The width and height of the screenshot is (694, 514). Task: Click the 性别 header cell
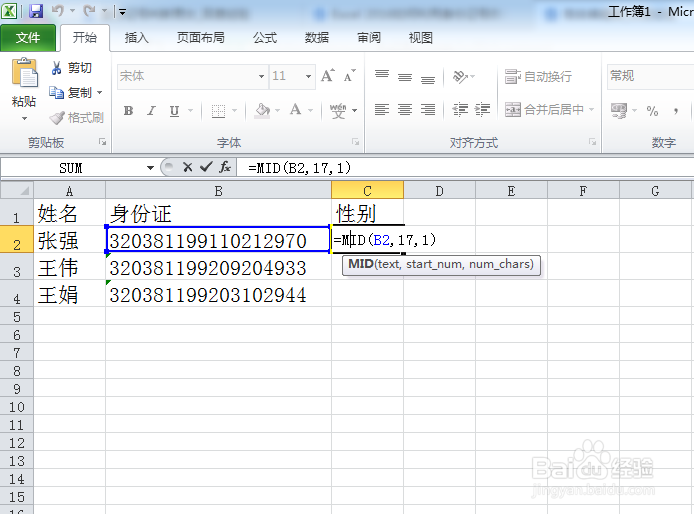coord(367,213)
